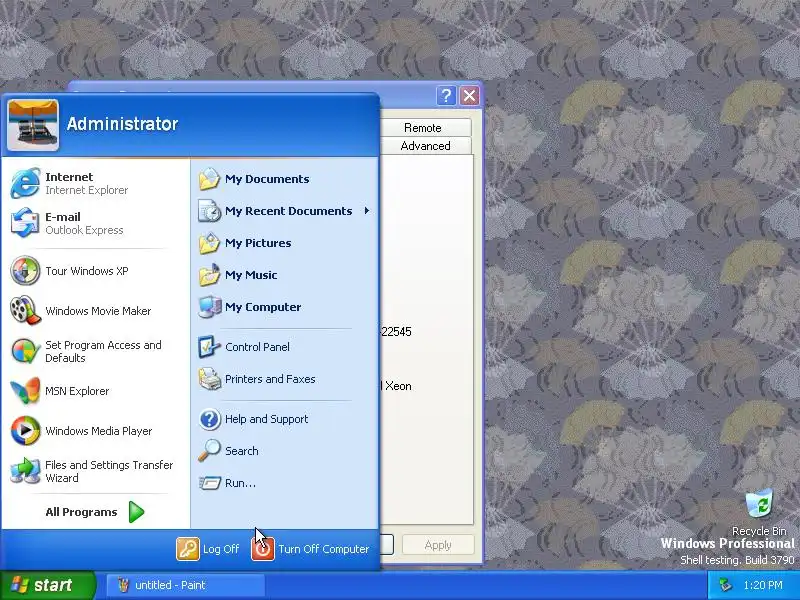Click the Search magnifier icon
Image resolution: width=800 pixels, height=600 pixels.
tap(209, 451)
